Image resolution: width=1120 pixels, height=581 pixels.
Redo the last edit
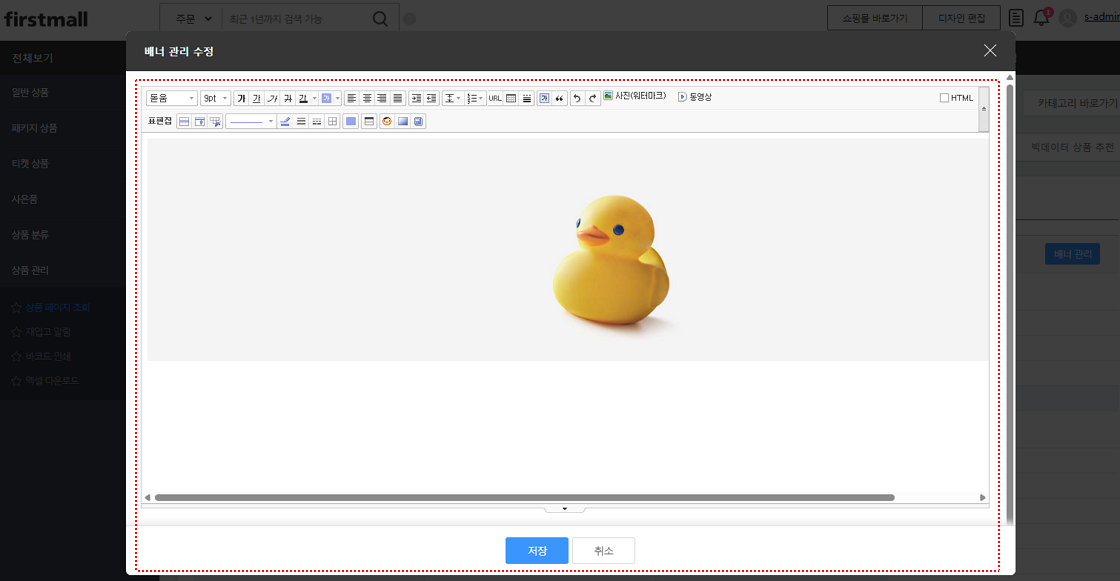(x=593, y=99)
